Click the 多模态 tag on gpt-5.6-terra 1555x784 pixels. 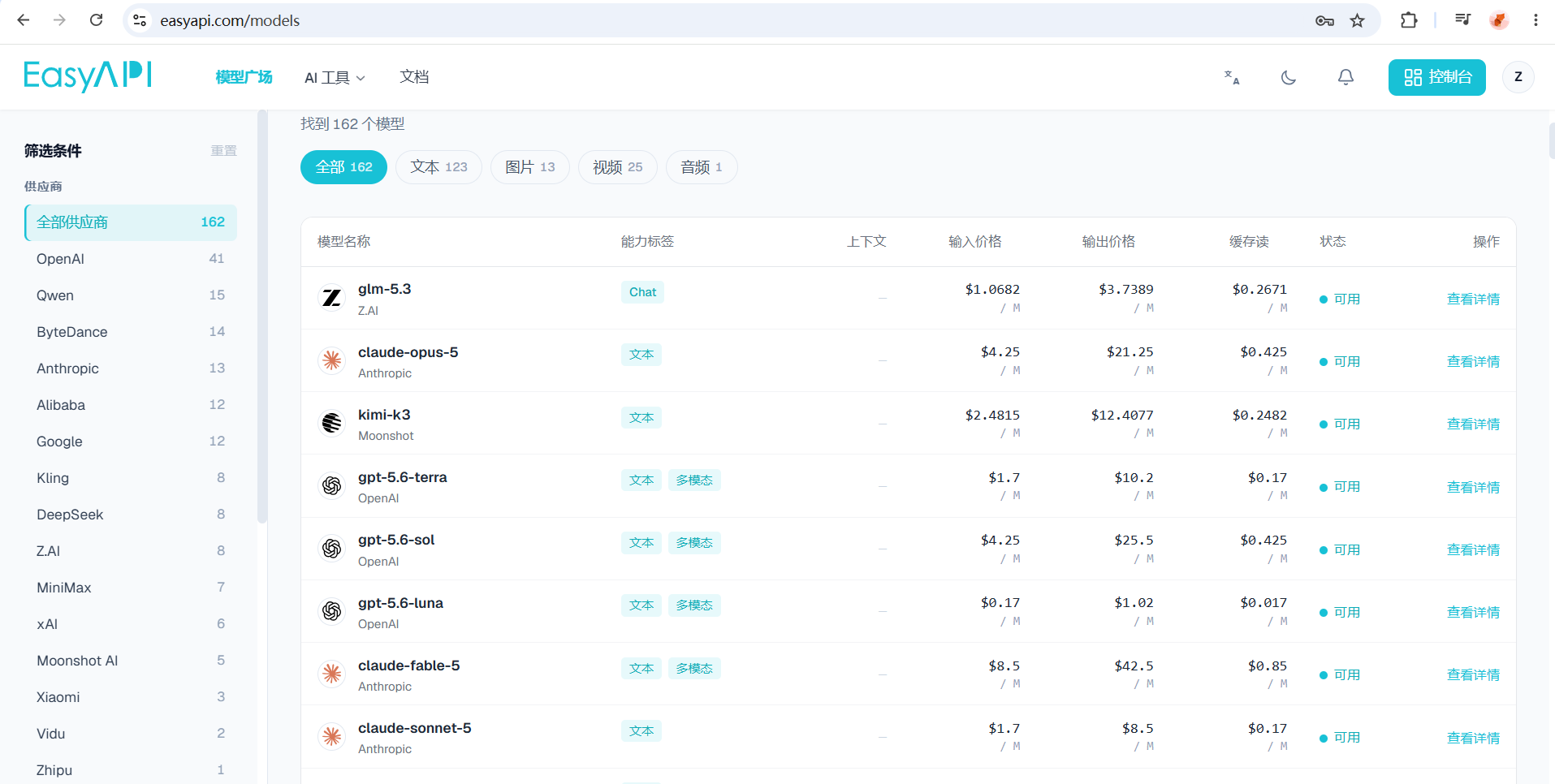(694, 480)
